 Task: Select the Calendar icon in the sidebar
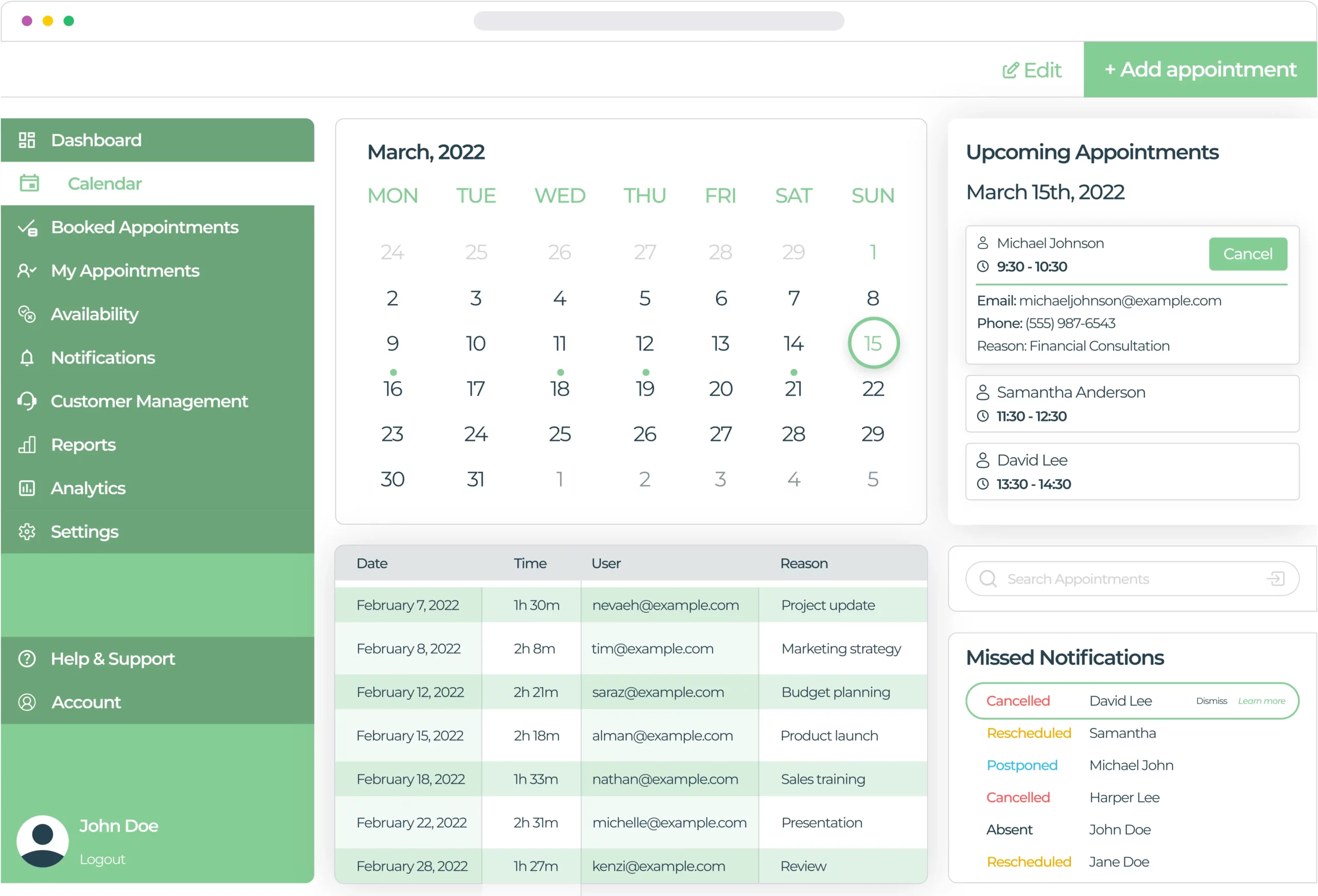[x=29, y=183]
